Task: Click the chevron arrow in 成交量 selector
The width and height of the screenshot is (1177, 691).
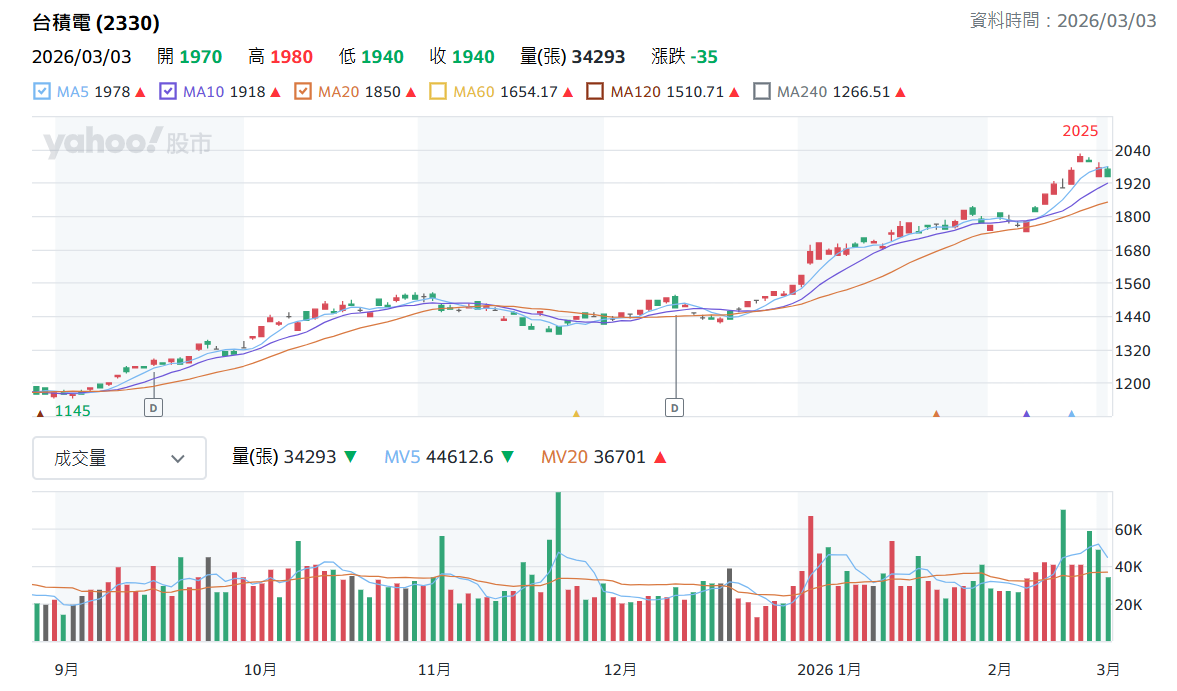Action: 178,458
